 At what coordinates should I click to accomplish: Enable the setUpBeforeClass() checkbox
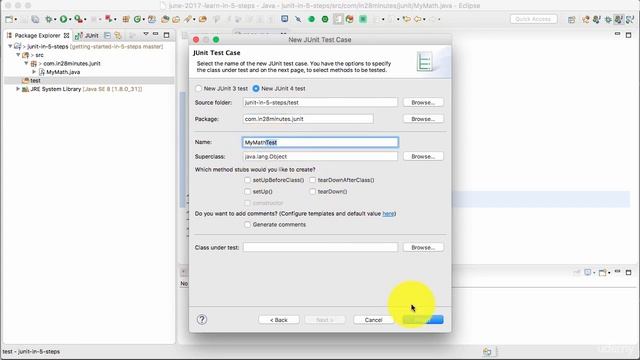point(247,180)
